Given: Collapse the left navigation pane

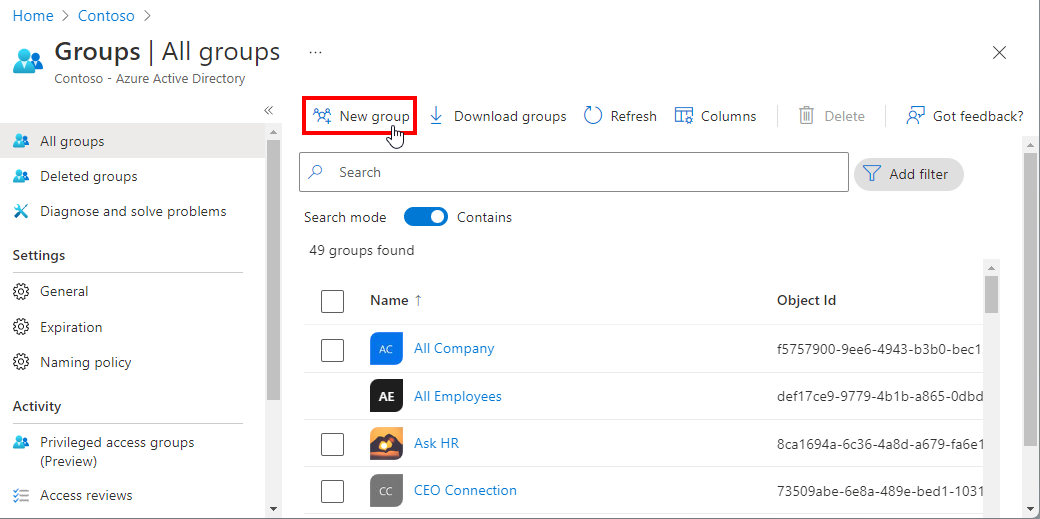Looking at the screenshot, I should click(268, 110).
